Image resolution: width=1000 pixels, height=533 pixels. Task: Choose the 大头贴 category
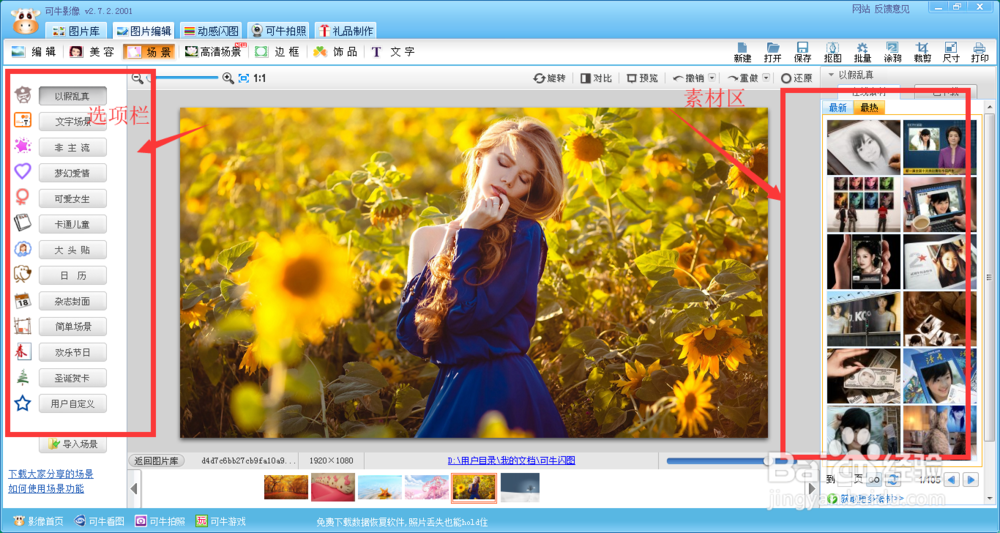(x=73, y=250)
